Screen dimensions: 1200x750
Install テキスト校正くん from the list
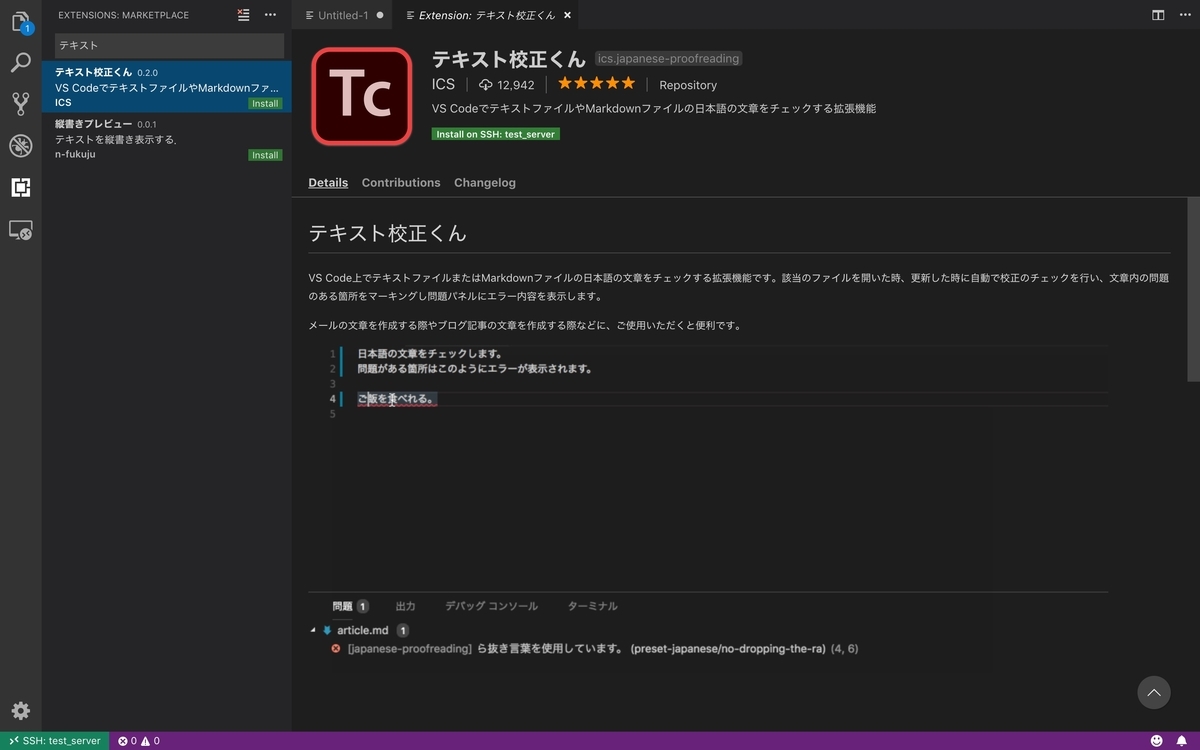(x=265, y=103)
